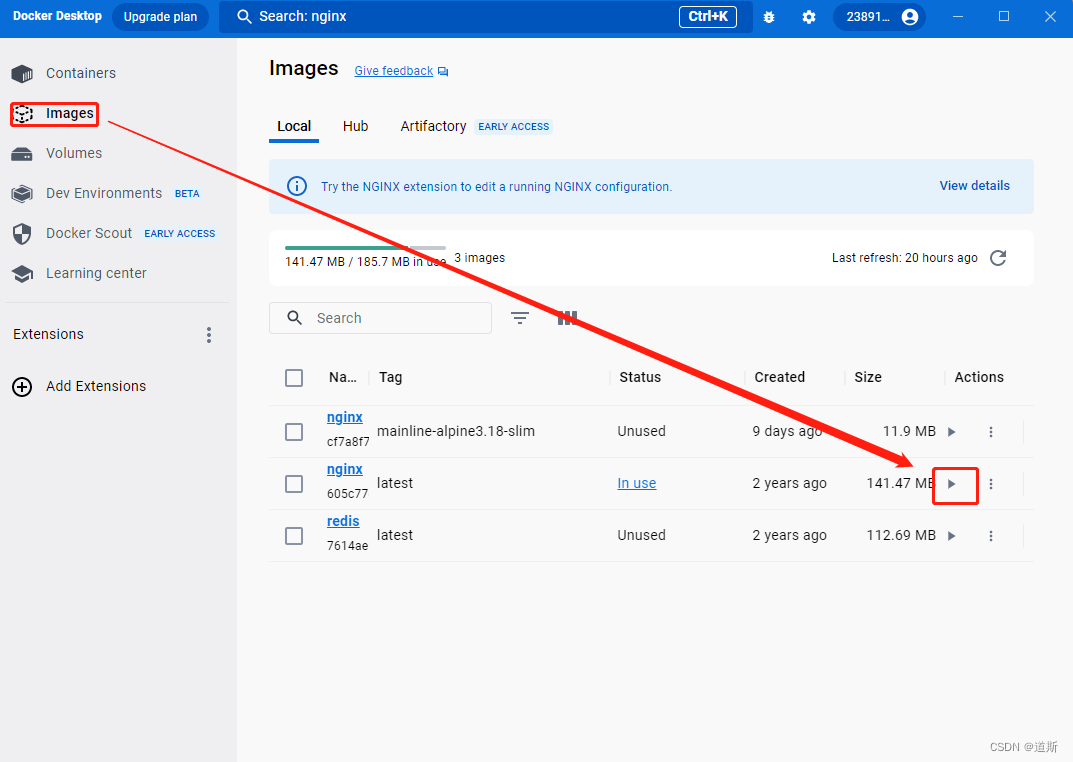Viewport: 1073px width, 762px height.
Task: Open the nginx 605c77 image link
Action: click(x=344, y=469)
